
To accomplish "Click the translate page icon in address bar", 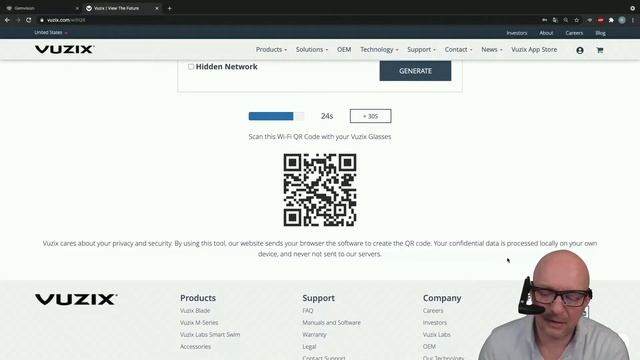I will tap(555, 20).
